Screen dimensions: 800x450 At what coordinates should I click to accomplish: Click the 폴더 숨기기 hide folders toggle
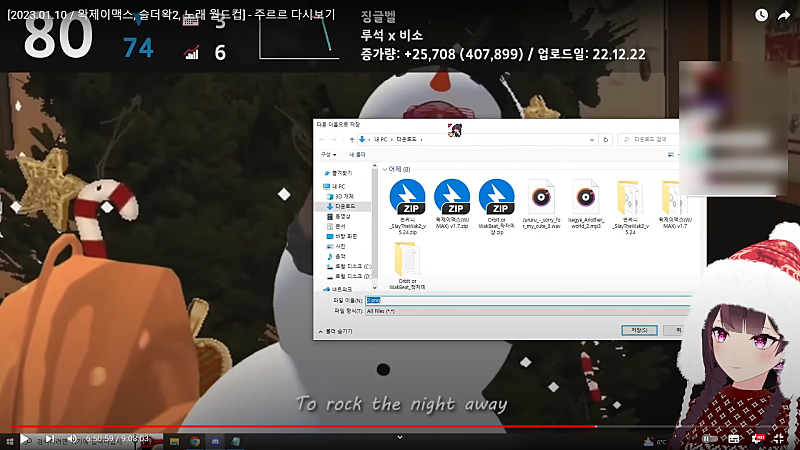pyautogui.click(x=336, y=332)
